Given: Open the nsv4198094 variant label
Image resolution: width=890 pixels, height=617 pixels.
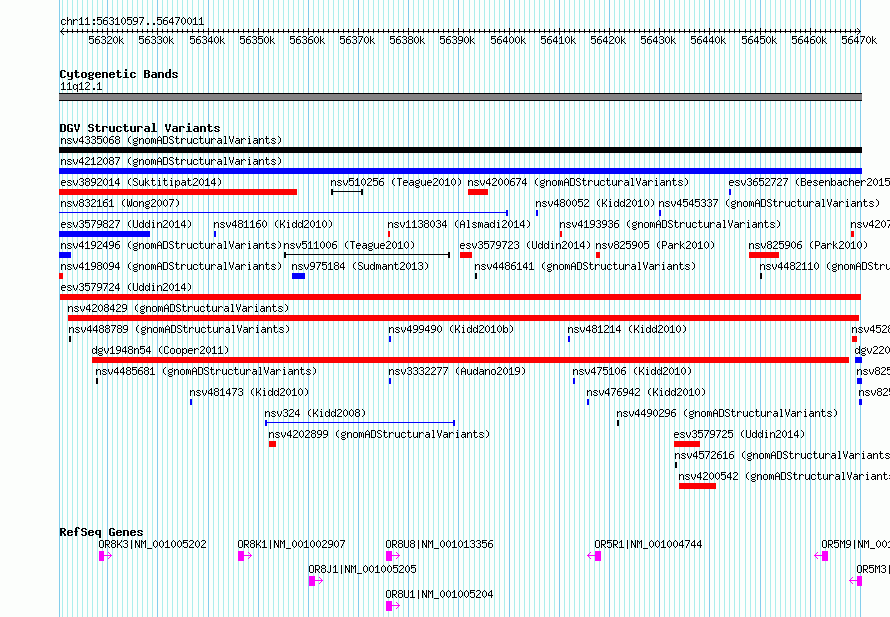Looking at the screenshot, I should tap(171, 266).
